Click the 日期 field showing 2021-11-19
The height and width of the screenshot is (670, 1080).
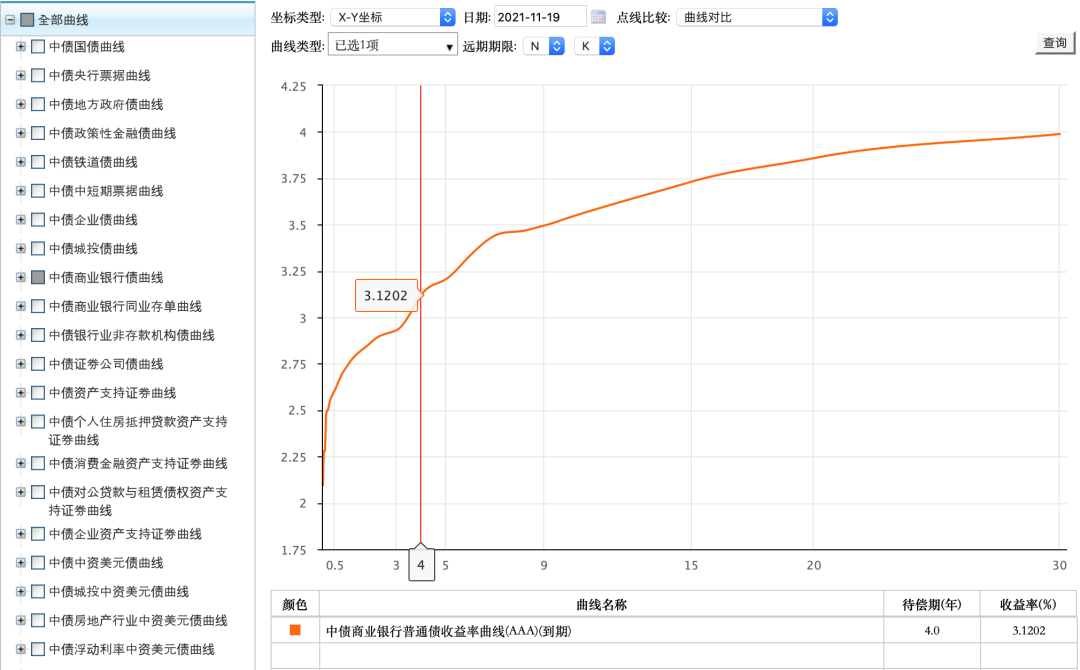[540, 17]
